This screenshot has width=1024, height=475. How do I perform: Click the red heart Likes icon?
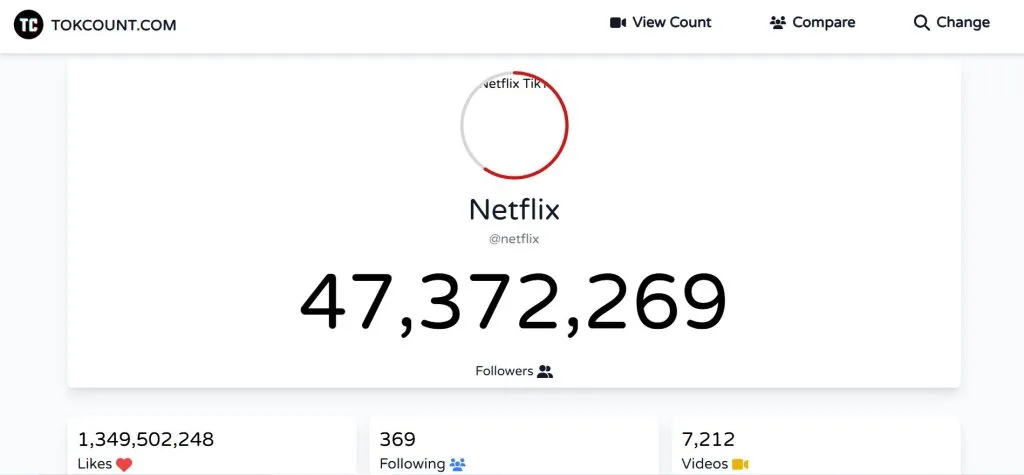[124, 464]
